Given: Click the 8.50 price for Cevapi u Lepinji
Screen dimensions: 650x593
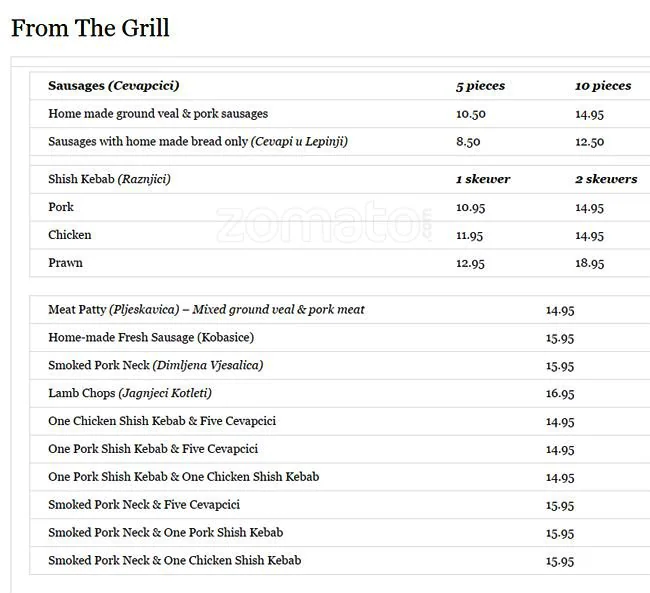Looking at the screenshot, I should 468,142.
